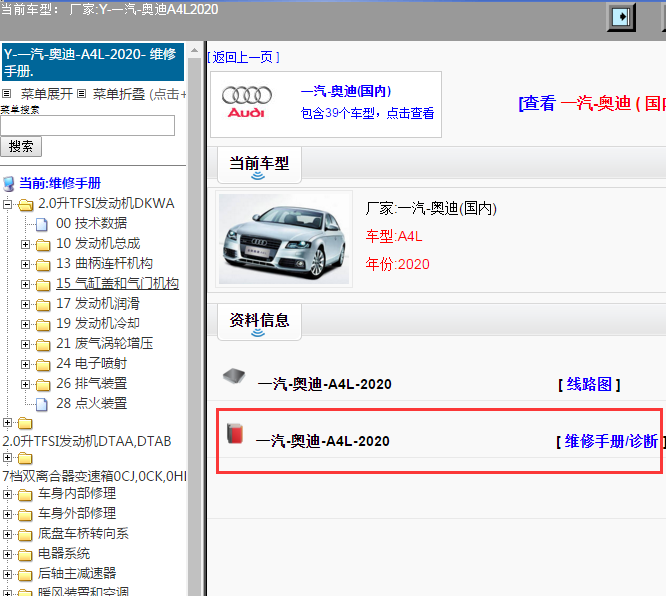Click the folder icon of 21 废气涡轮增压
This screenshot has width=666, height=596.
pyautogui.click(x=43, y=345)
